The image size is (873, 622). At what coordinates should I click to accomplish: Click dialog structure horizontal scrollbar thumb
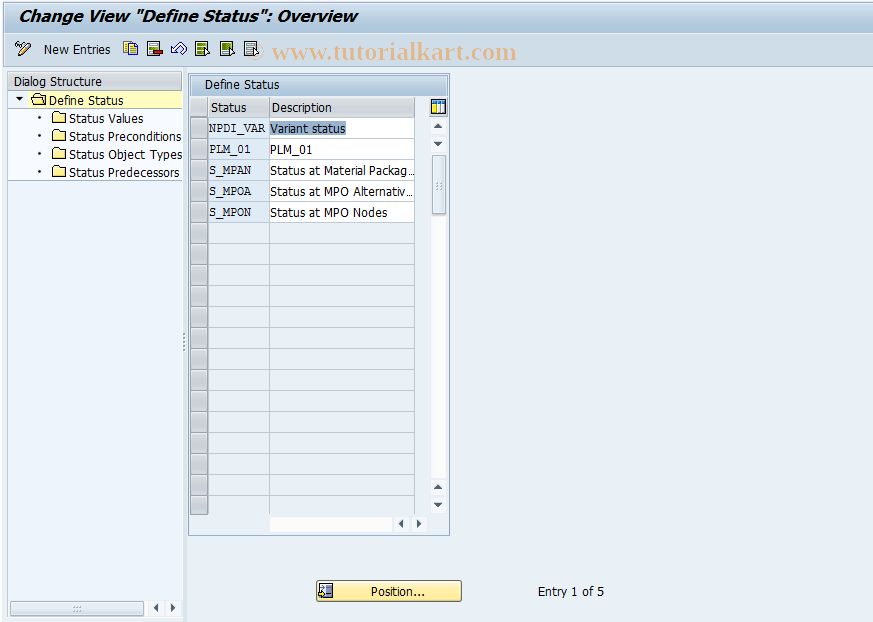point(77,609)
